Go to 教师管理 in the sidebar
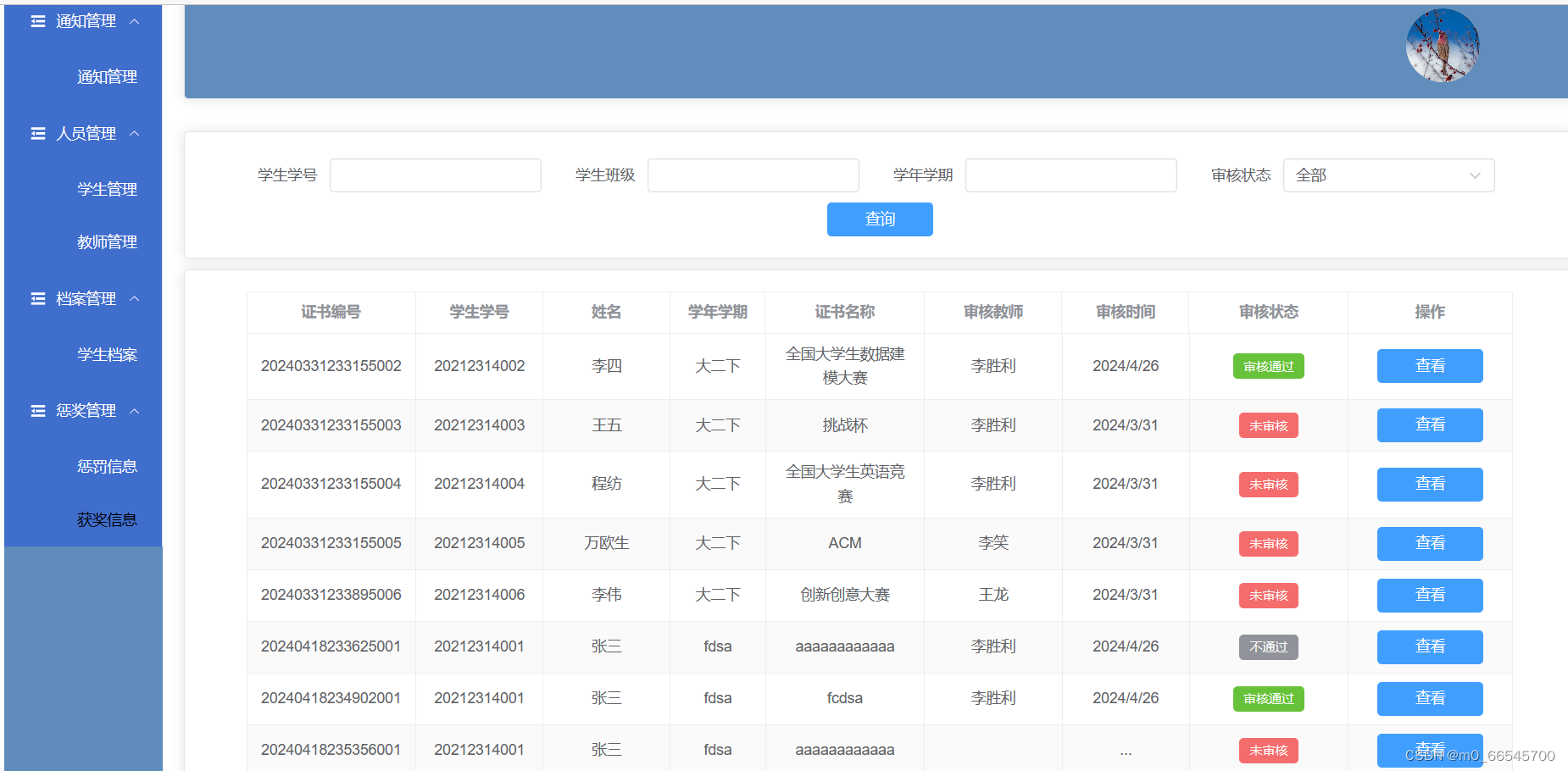The height and width of the screenshot is (771, 1568). (x=107, y=242)
